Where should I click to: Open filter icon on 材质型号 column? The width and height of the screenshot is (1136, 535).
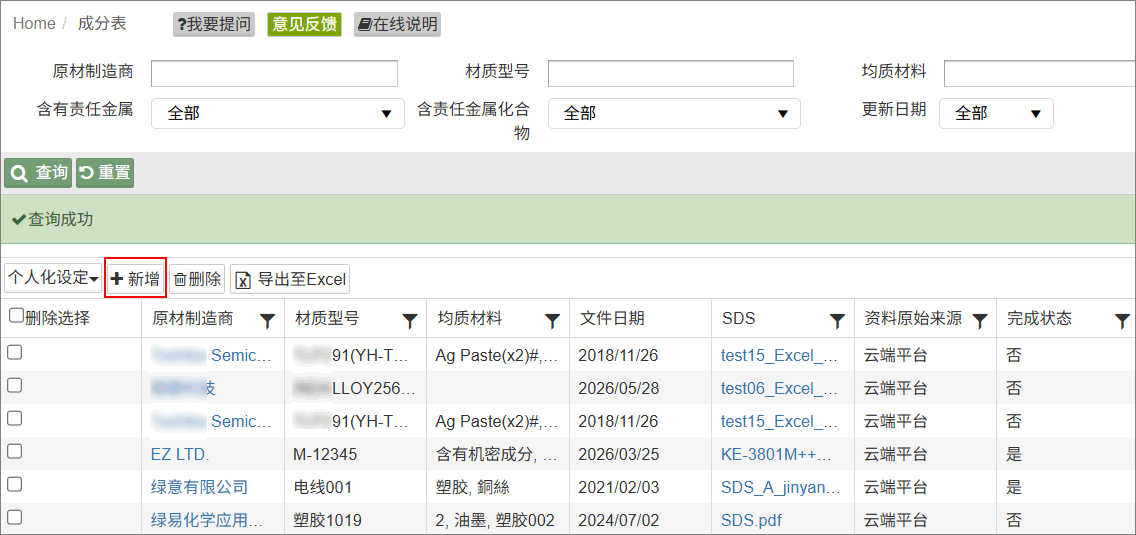pyautogui.click(x=410, y=320)
